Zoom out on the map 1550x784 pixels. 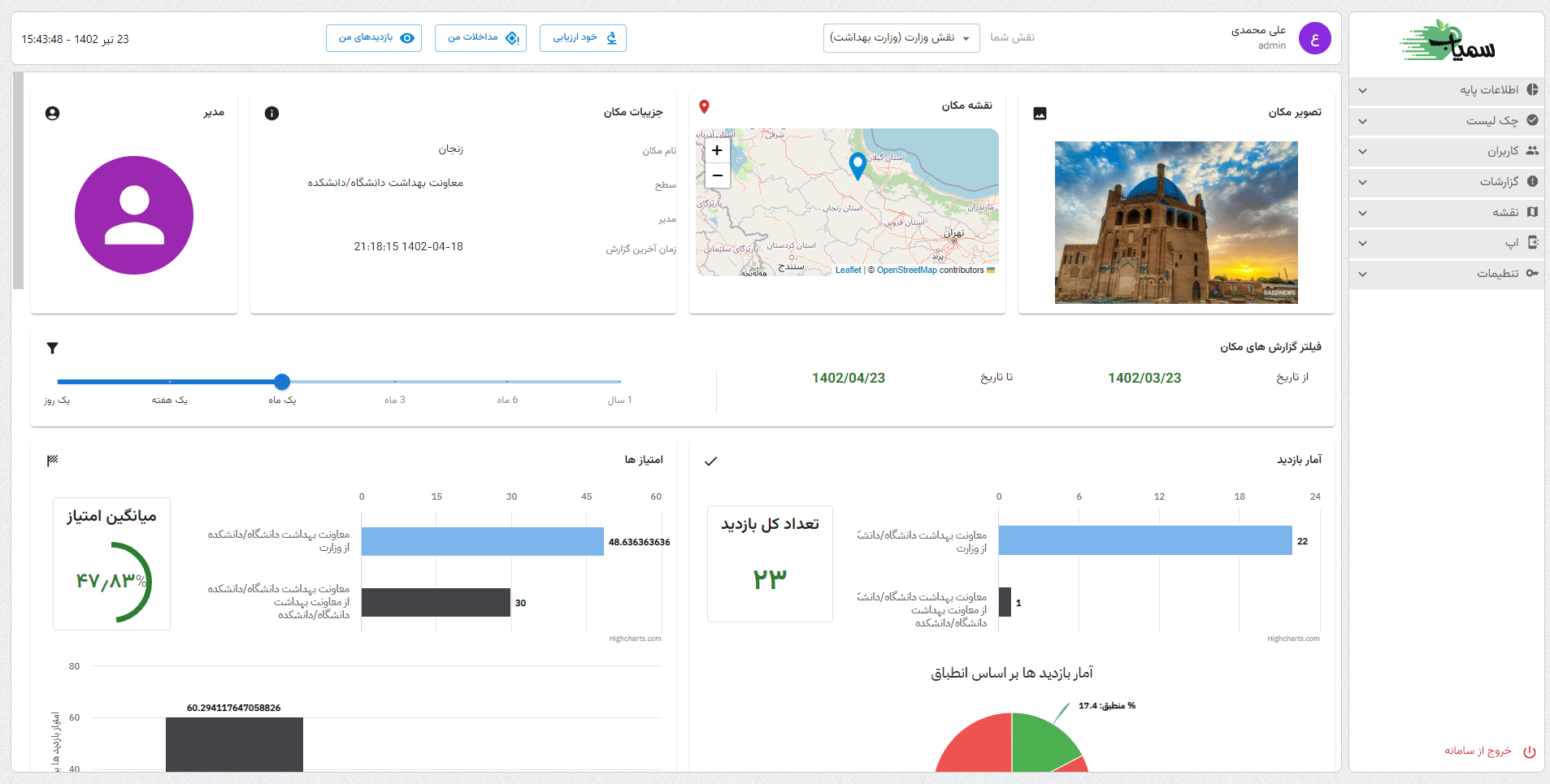[717, 175]
